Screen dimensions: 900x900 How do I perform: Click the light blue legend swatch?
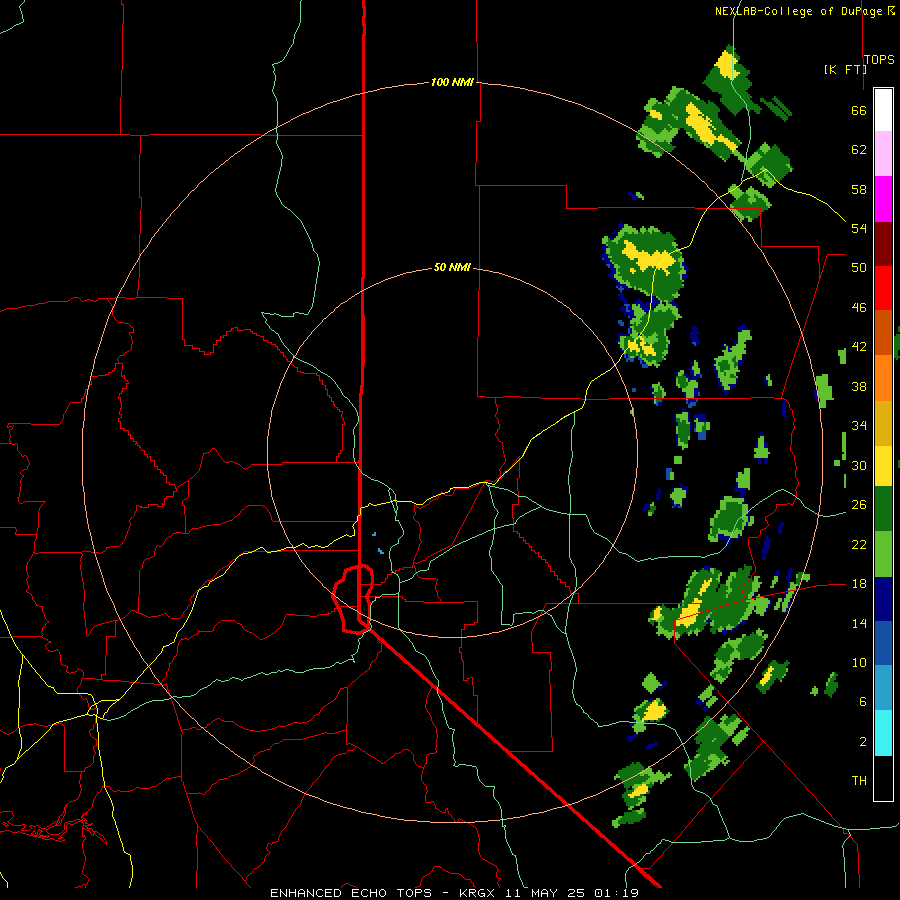883,688
